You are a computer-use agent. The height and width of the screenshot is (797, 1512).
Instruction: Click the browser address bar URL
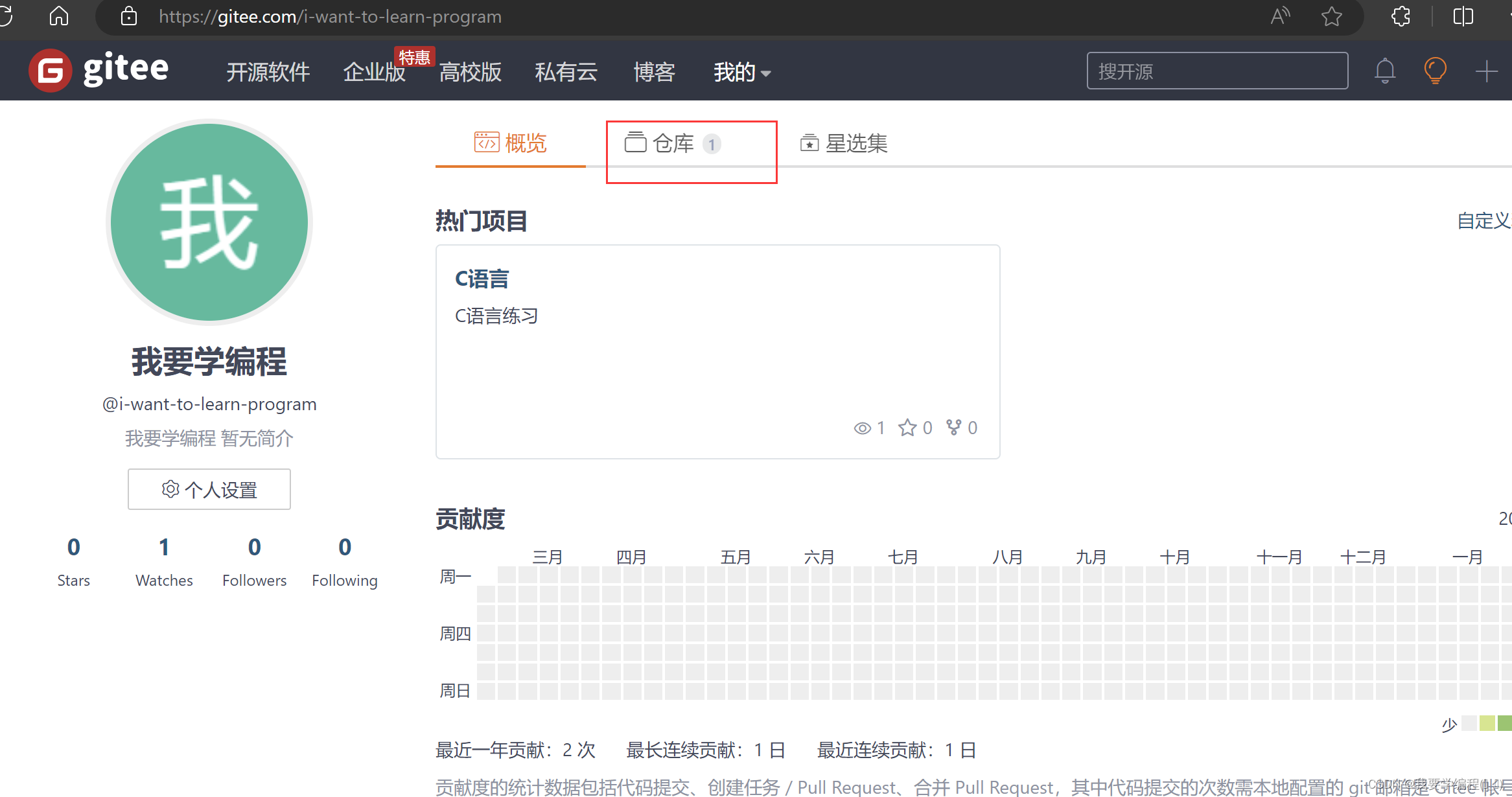[x=330, y=16]
